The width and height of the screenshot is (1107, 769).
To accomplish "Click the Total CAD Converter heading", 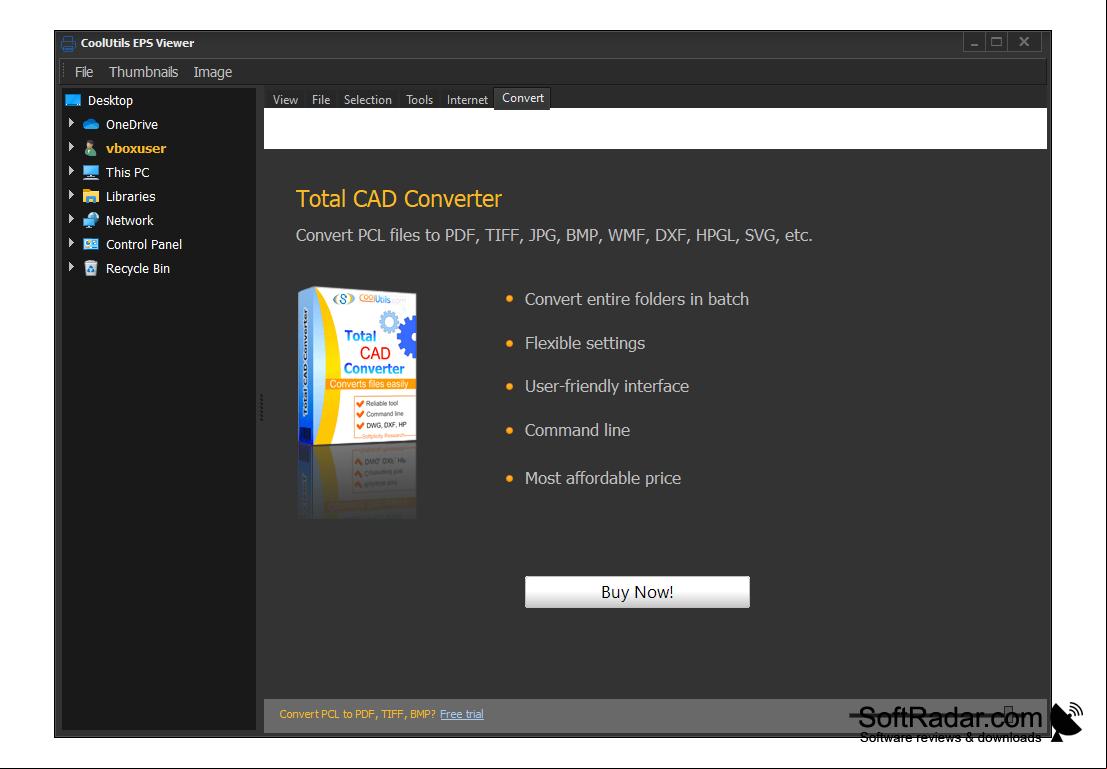I will click(x=399, y=198).
